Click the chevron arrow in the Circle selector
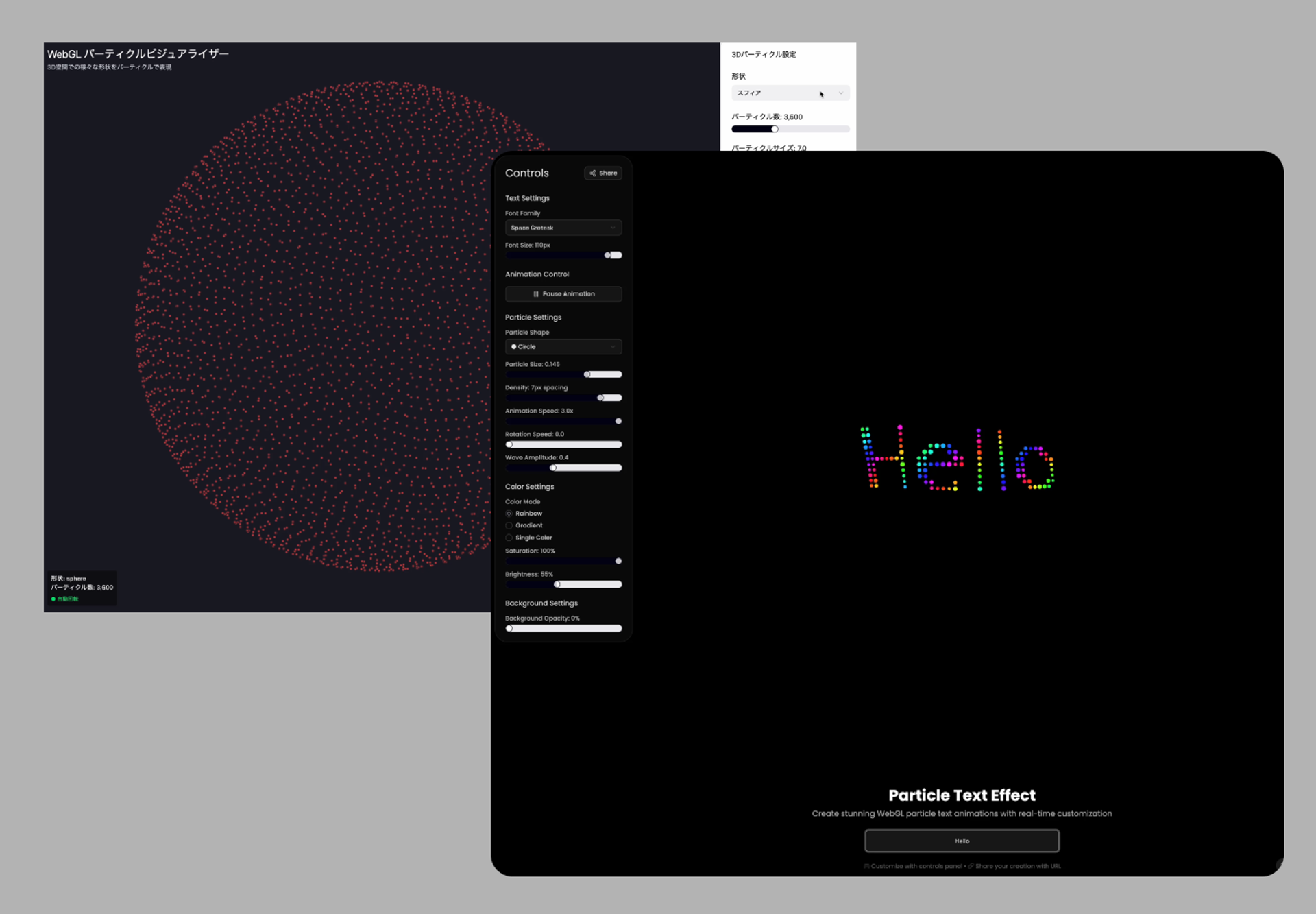Image resolution: width=1316 pixels, height=914 pixels. coord(613,347)
